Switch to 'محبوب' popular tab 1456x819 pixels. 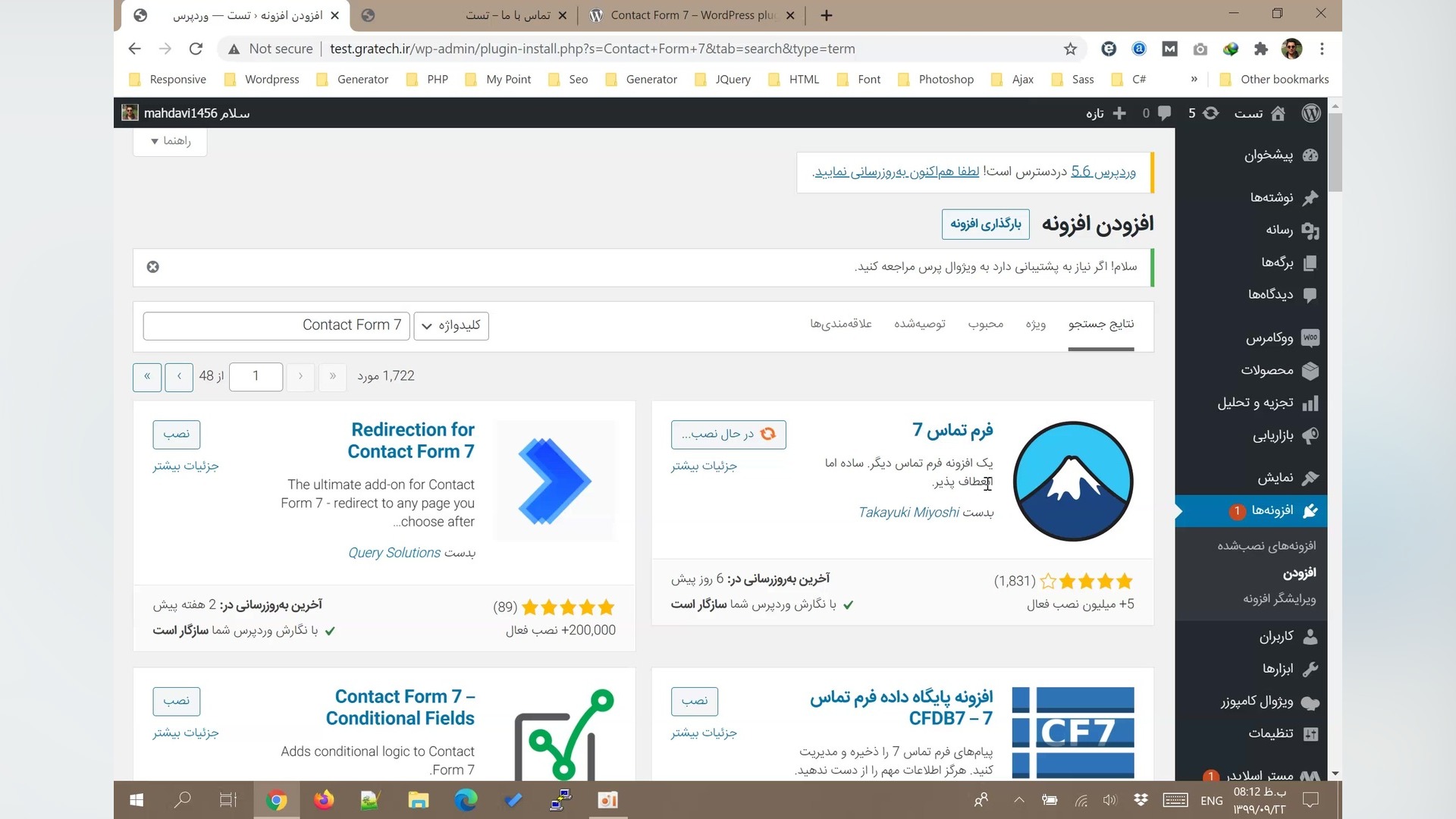pyautogui.click(x=986, y=325)
